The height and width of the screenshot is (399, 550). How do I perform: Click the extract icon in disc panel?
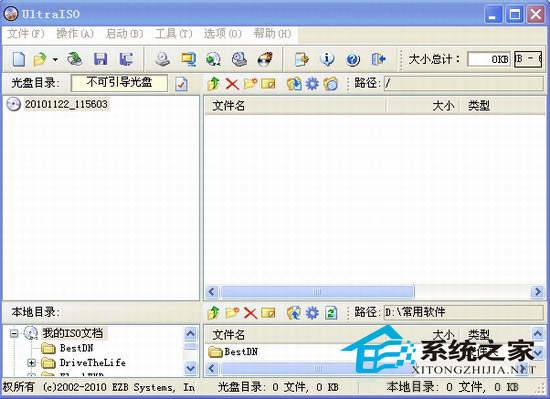click(294, 84)
